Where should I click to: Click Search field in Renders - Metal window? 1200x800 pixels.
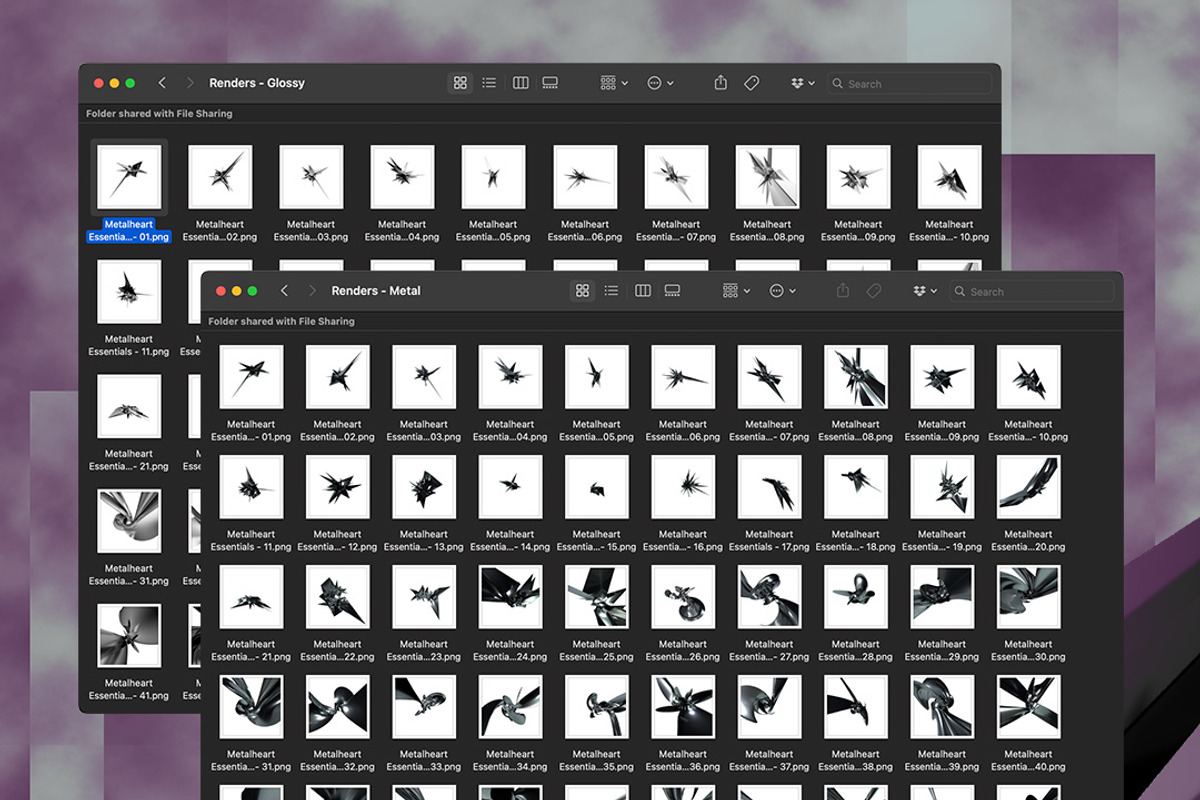click(1030, 291)
